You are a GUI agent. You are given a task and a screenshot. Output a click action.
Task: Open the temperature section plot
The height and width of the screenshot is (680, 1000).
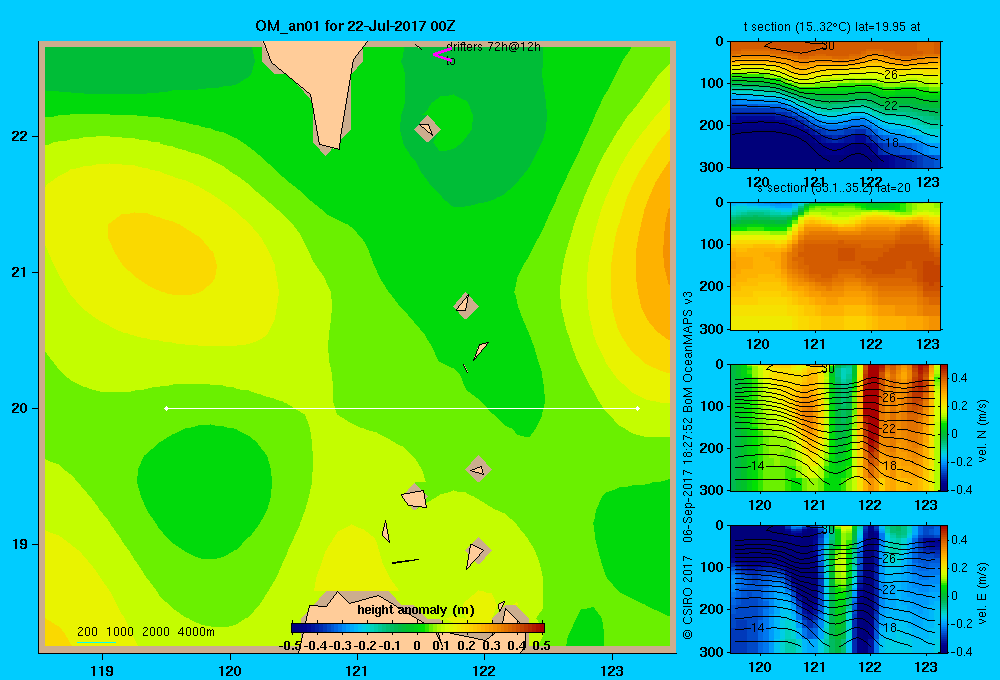pos(835,104)
